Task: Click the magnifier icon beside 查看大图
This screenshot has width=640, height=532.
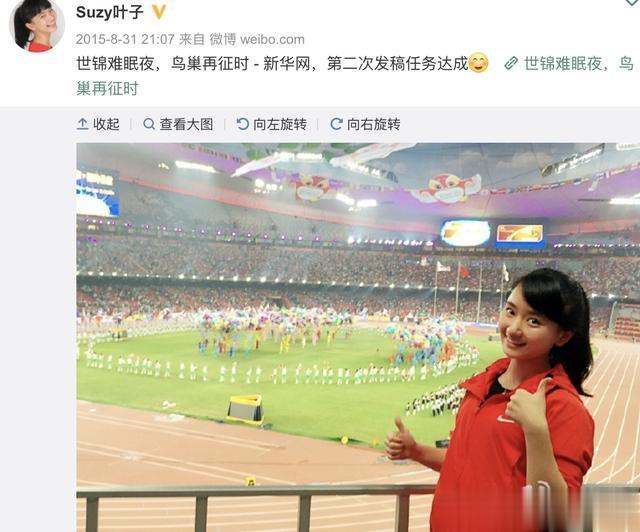Action: [x=149, y=124]
